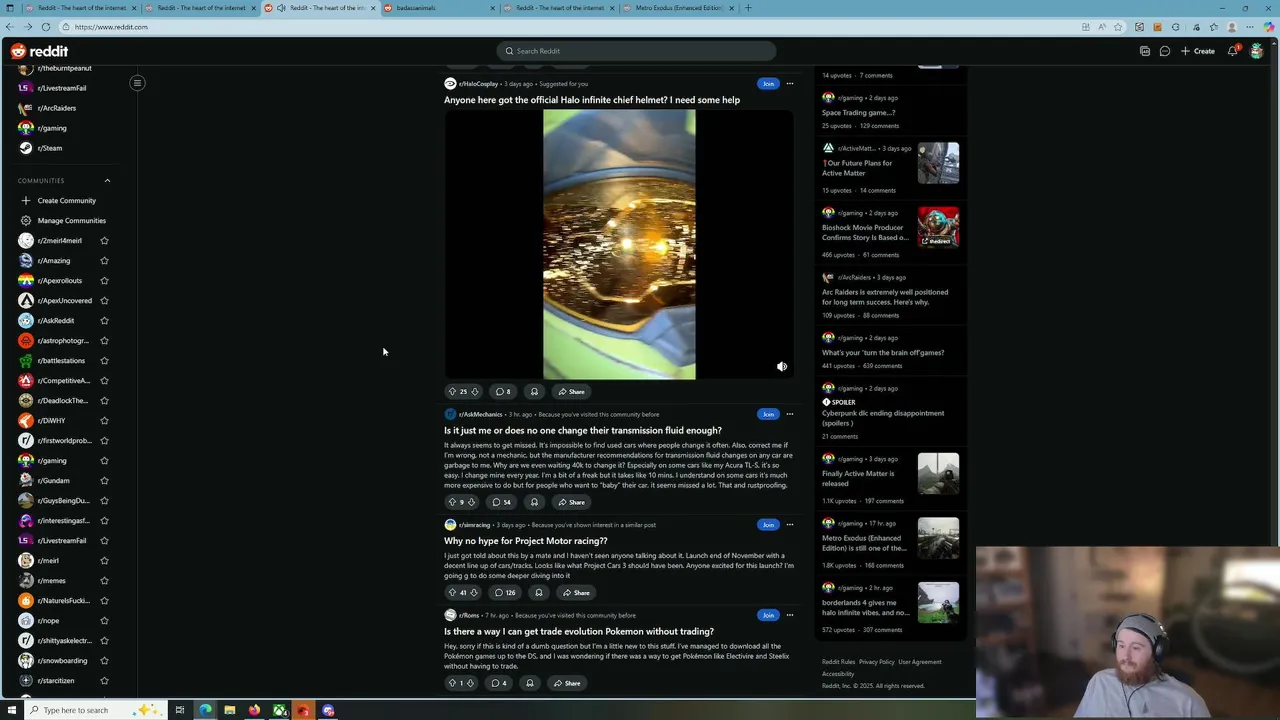Award the transmission fluid post
The height and width of the screenshot is (720, 1280).
click(x=534, y=502)
